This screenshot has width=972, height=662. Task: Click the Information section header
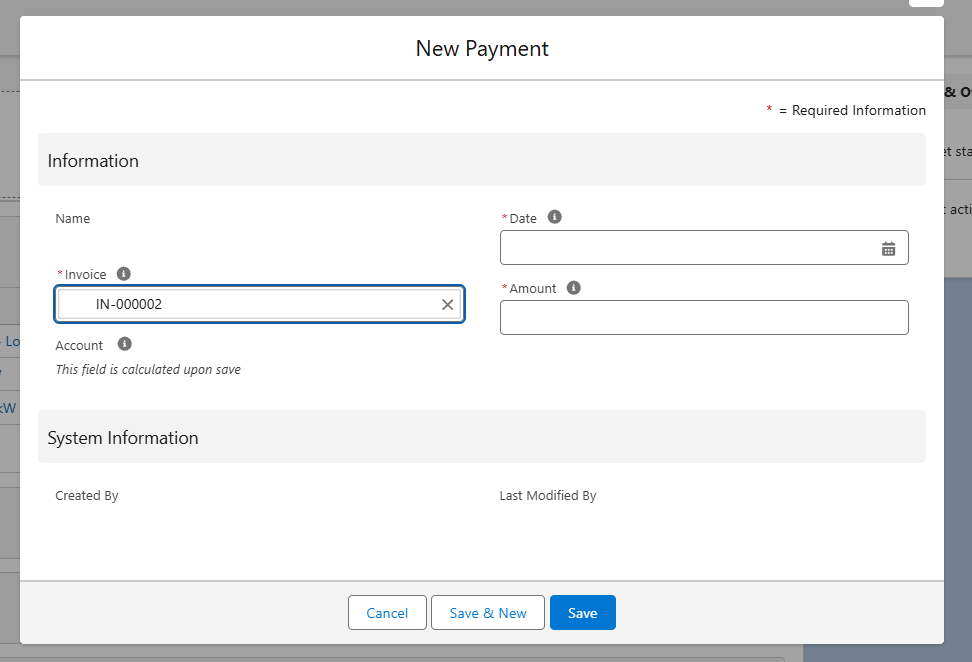(x=93, y=161)
